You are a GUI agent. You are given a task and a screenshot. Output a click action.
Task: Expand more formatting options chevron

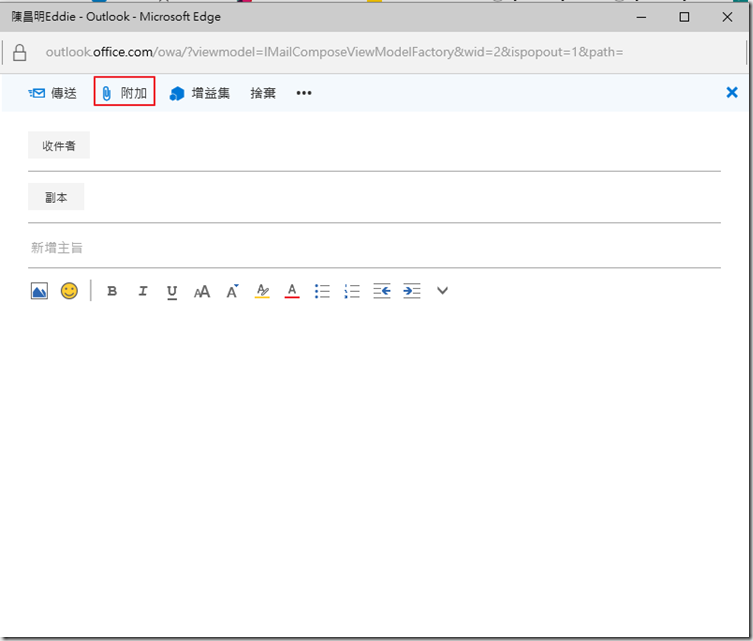[x=442, y=291]
